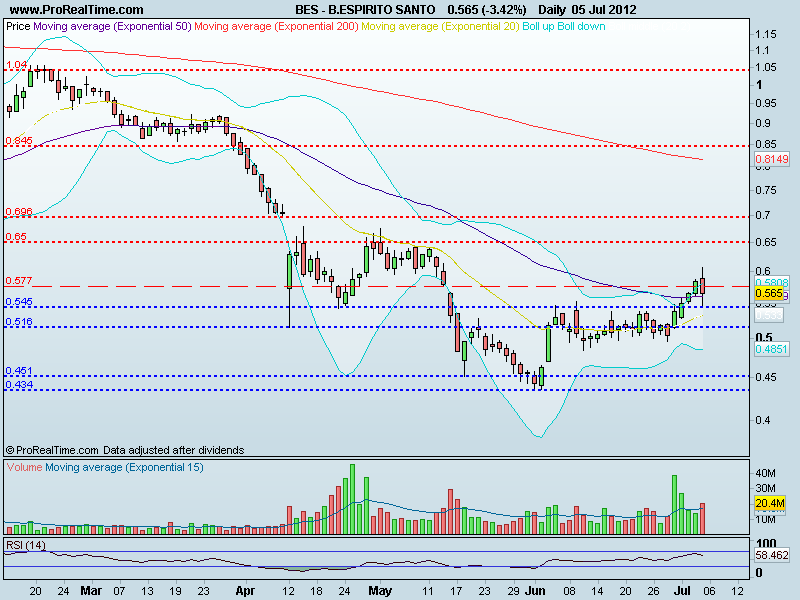800x600 pixels.
Task: Click the red 0.65 level label at left edge
Action: (x=16, y=237)
